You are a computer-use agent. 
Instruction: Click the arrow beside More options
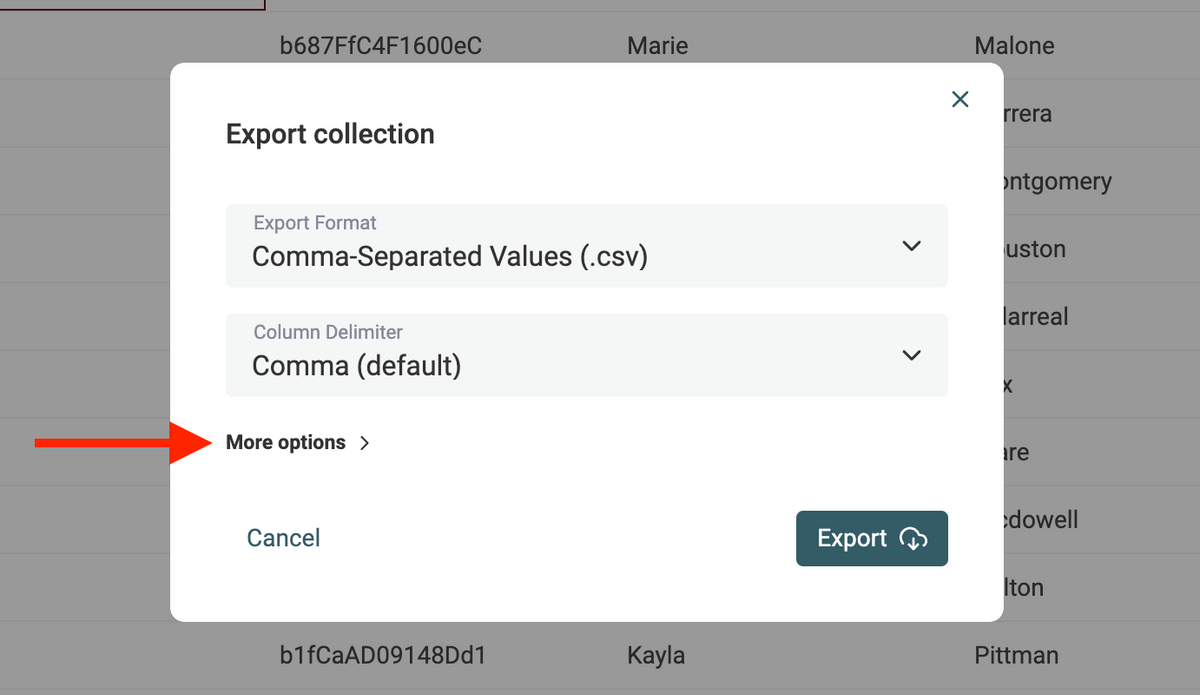tap(365, 443)
